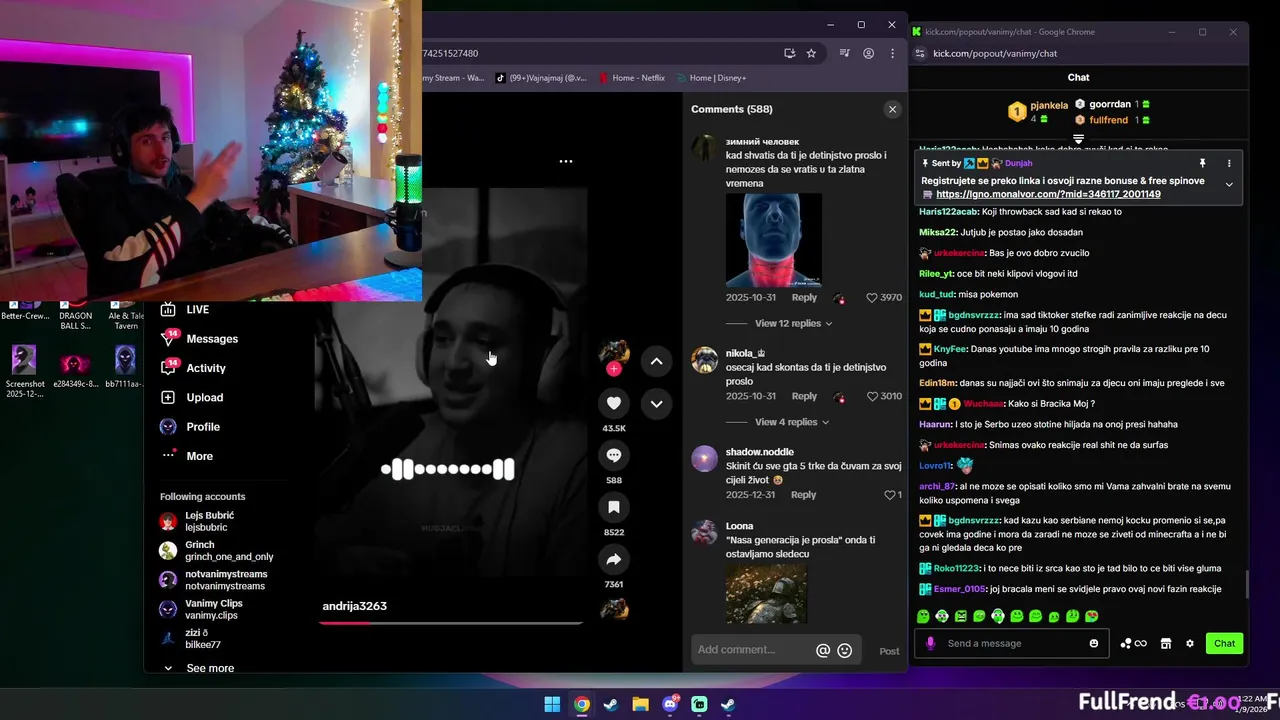Click the Kick chat scrollbar
Image resolution: width=1280 pixels, height=720 pixels.
[1246, 584]
